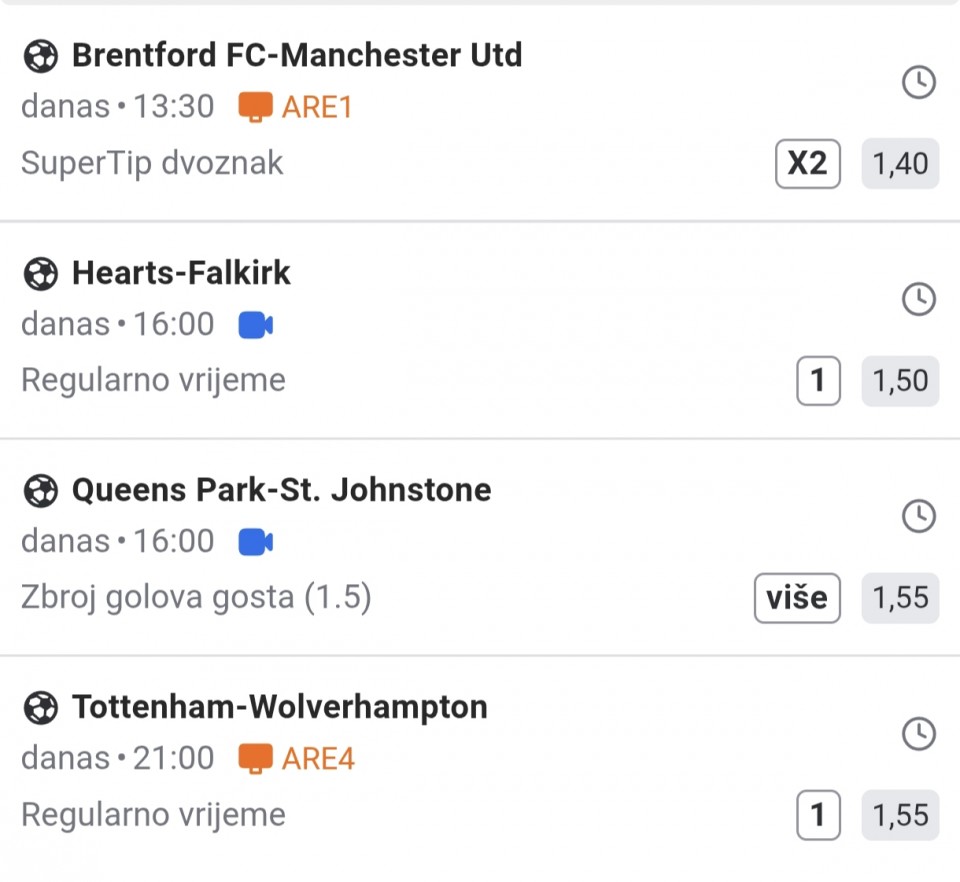The image size is (960, 882).
Task: Select the 1,50 odds for Hearts-Falkirk
Action: point(900,381)
